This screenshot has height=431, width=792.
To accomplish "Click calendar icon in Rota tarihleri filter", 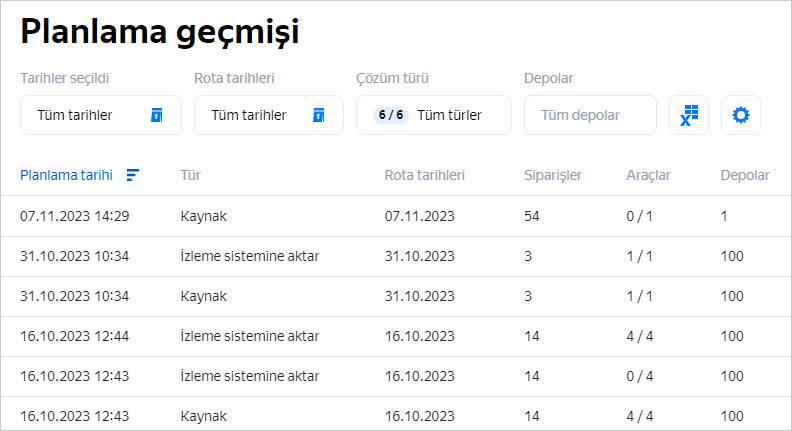I will (318, 115).
